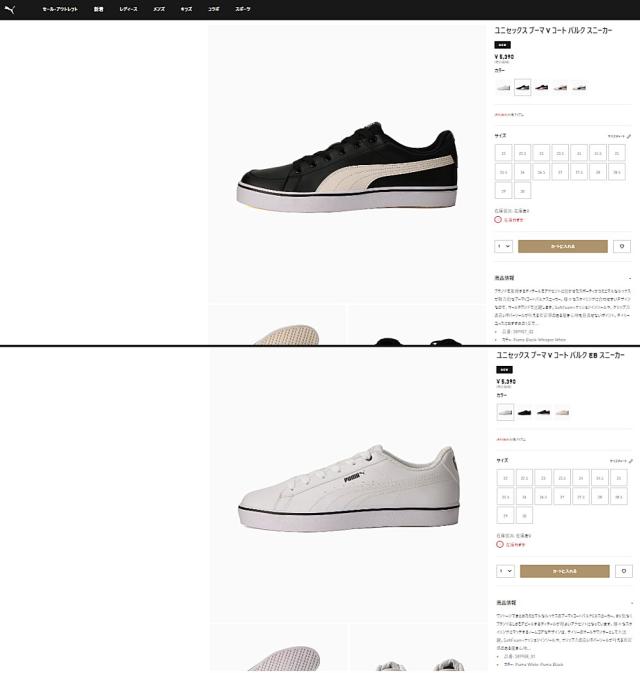
Task: Add white V Court EB sneaker to wishlist
Action: coord(624,571)
